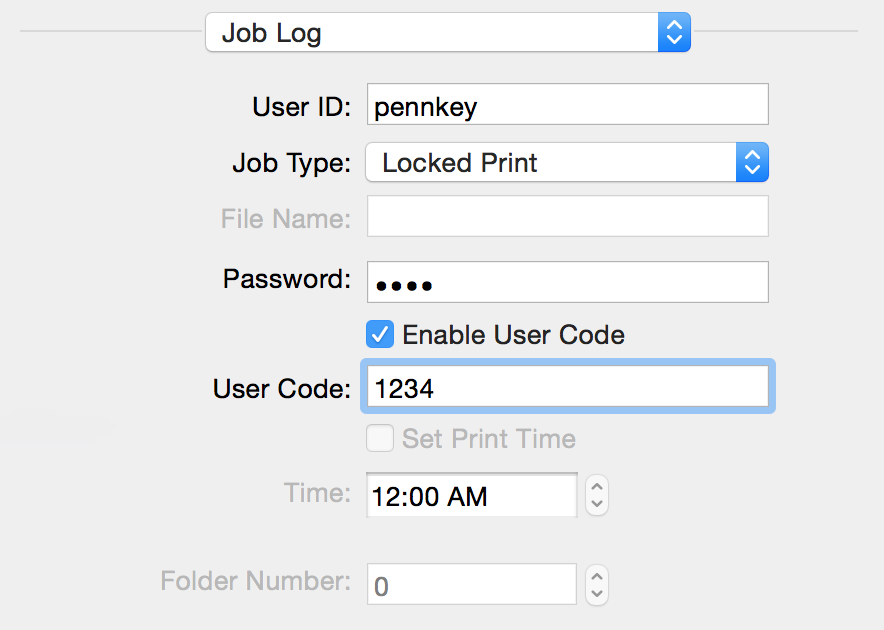Viewport: 884px width, 630px height.
Task: Toggle the Set Print Time checkbox
Action: click(380, 438)
